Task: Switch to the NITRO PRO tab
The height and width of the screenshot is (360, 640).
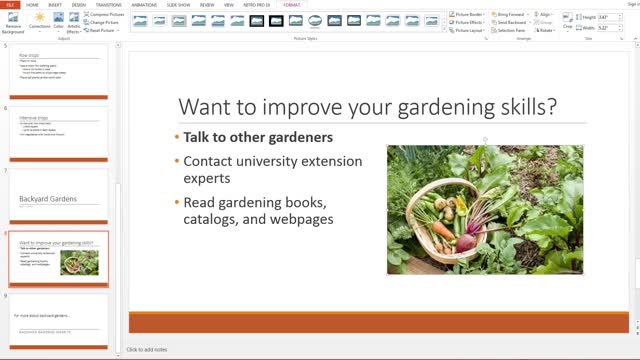Action: tap(256, 5)
